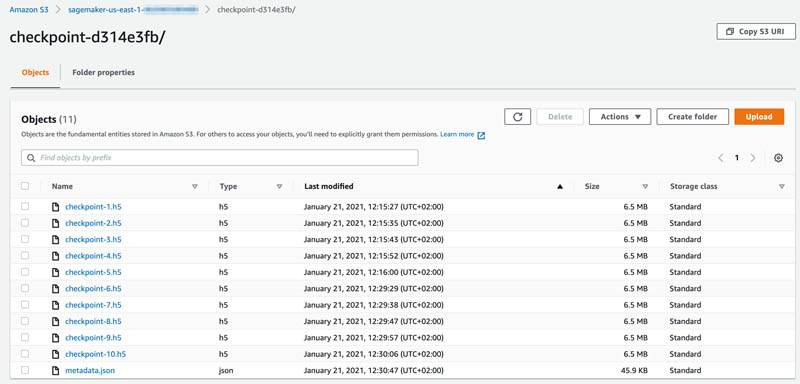This screenshot has width=800, height=384.
Task: Go to previous page arrow in pagination
Action: point(720,158)
